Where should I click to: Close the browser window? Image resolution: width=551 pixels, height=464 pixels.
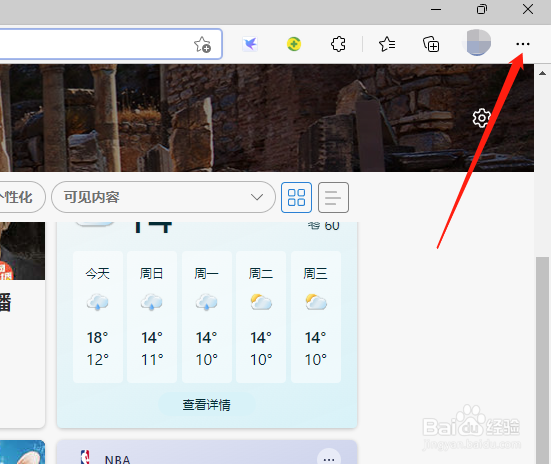(528, 9)
